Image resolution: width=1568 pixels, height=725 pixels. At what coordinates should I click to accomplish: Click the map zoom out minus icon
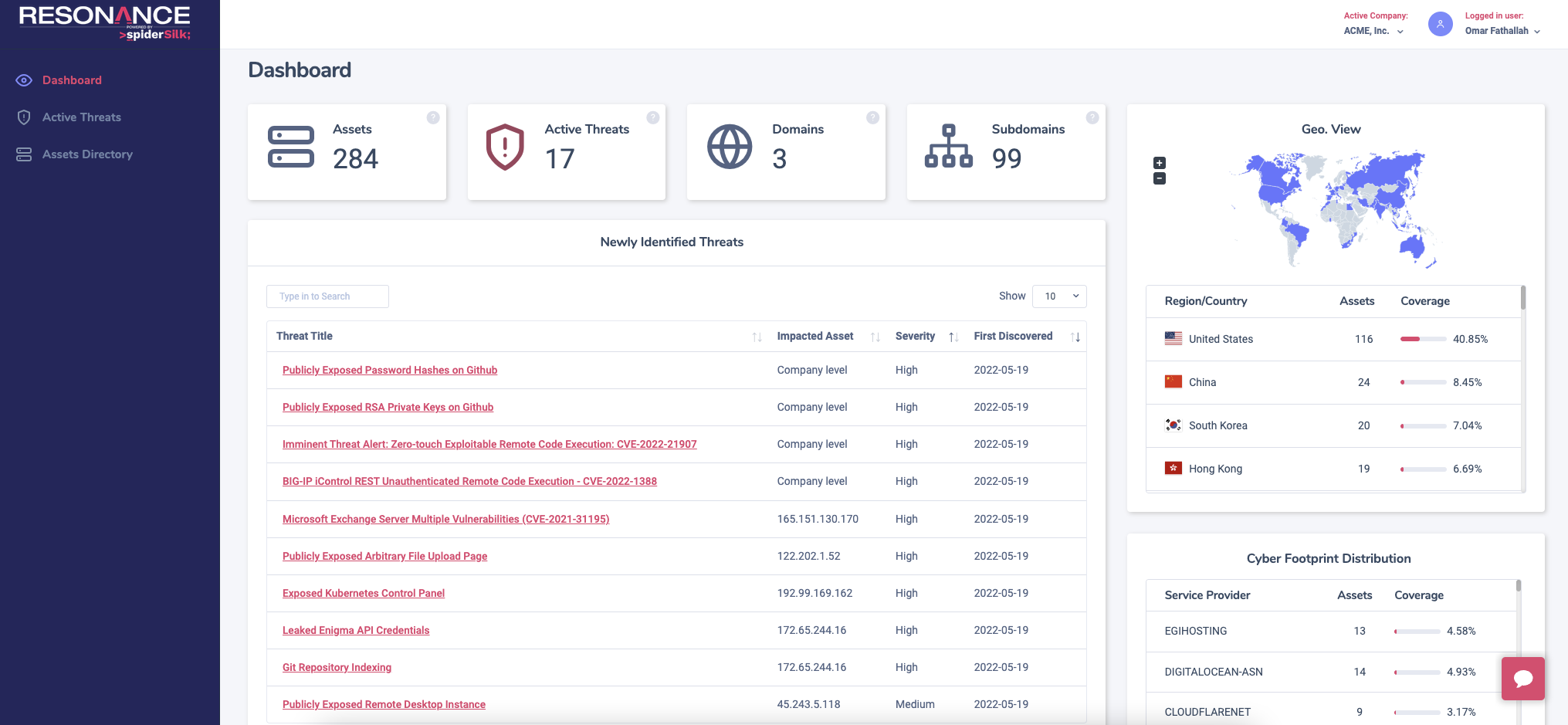pos(1159,178)
